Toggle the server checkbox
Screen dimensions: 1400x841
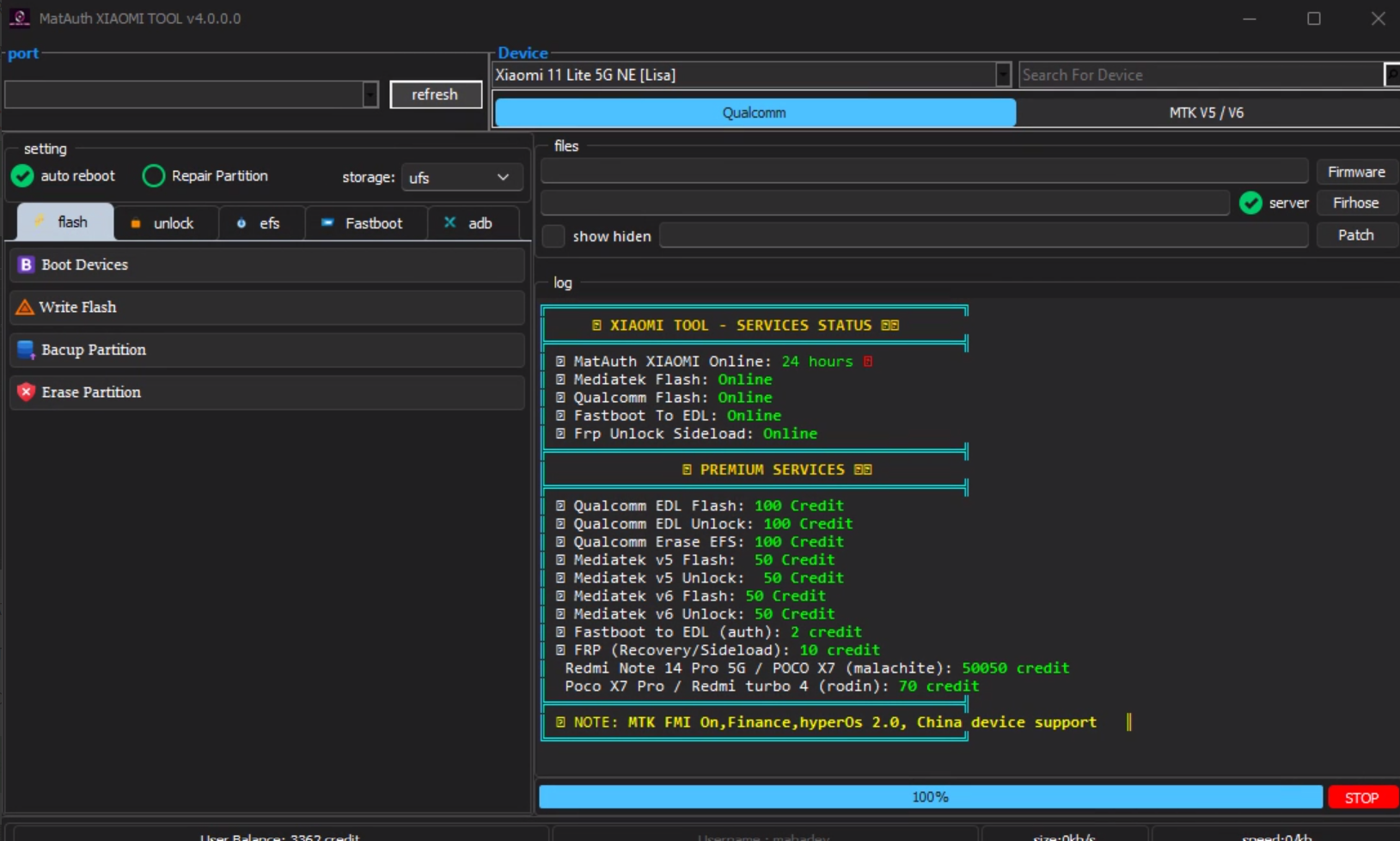(x=1251, y=203)
